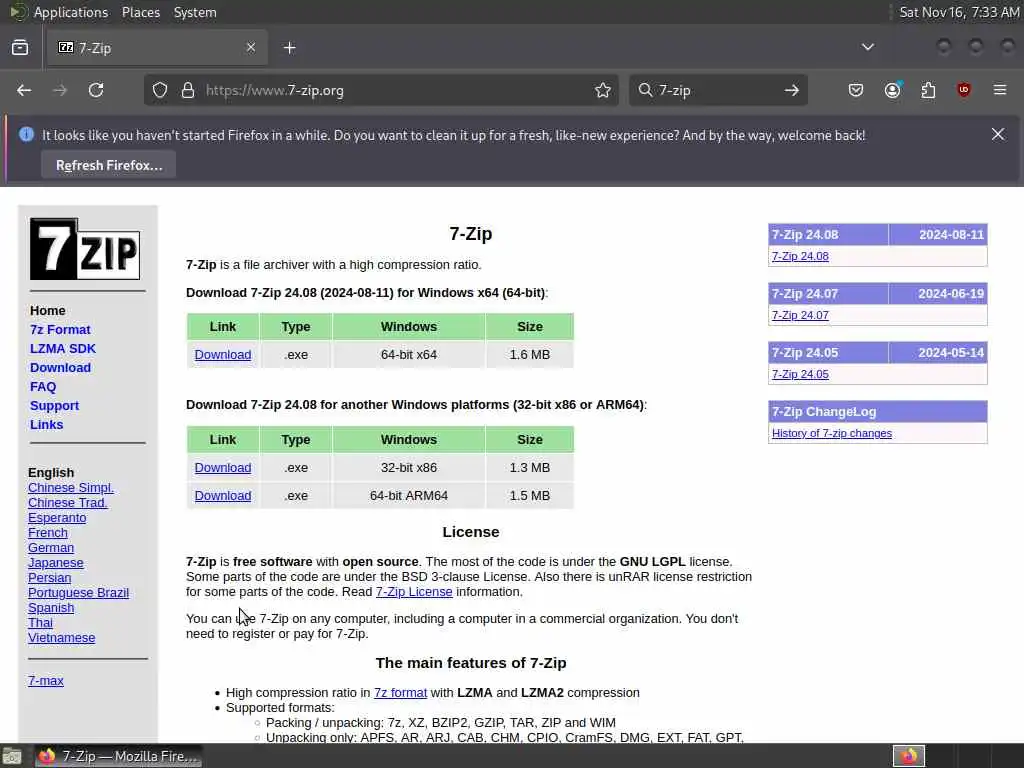Image resolution: width=1024 pixels, height=768 pixels.
Task: Open the Firefox account icon
Action: (893, 90)
